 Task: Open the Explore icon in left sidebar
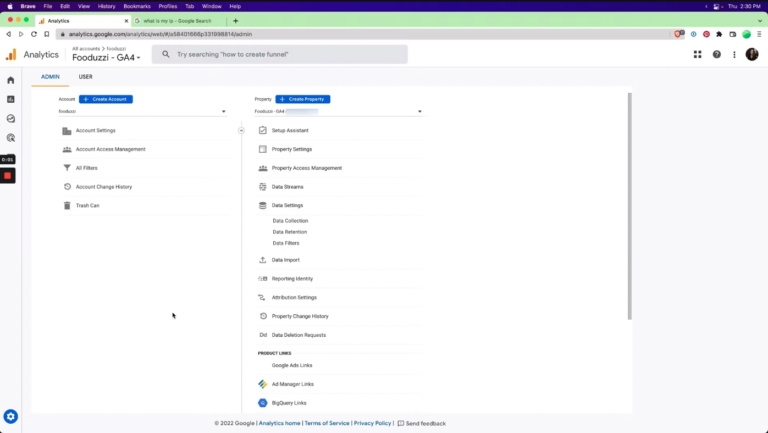point(11,119)
